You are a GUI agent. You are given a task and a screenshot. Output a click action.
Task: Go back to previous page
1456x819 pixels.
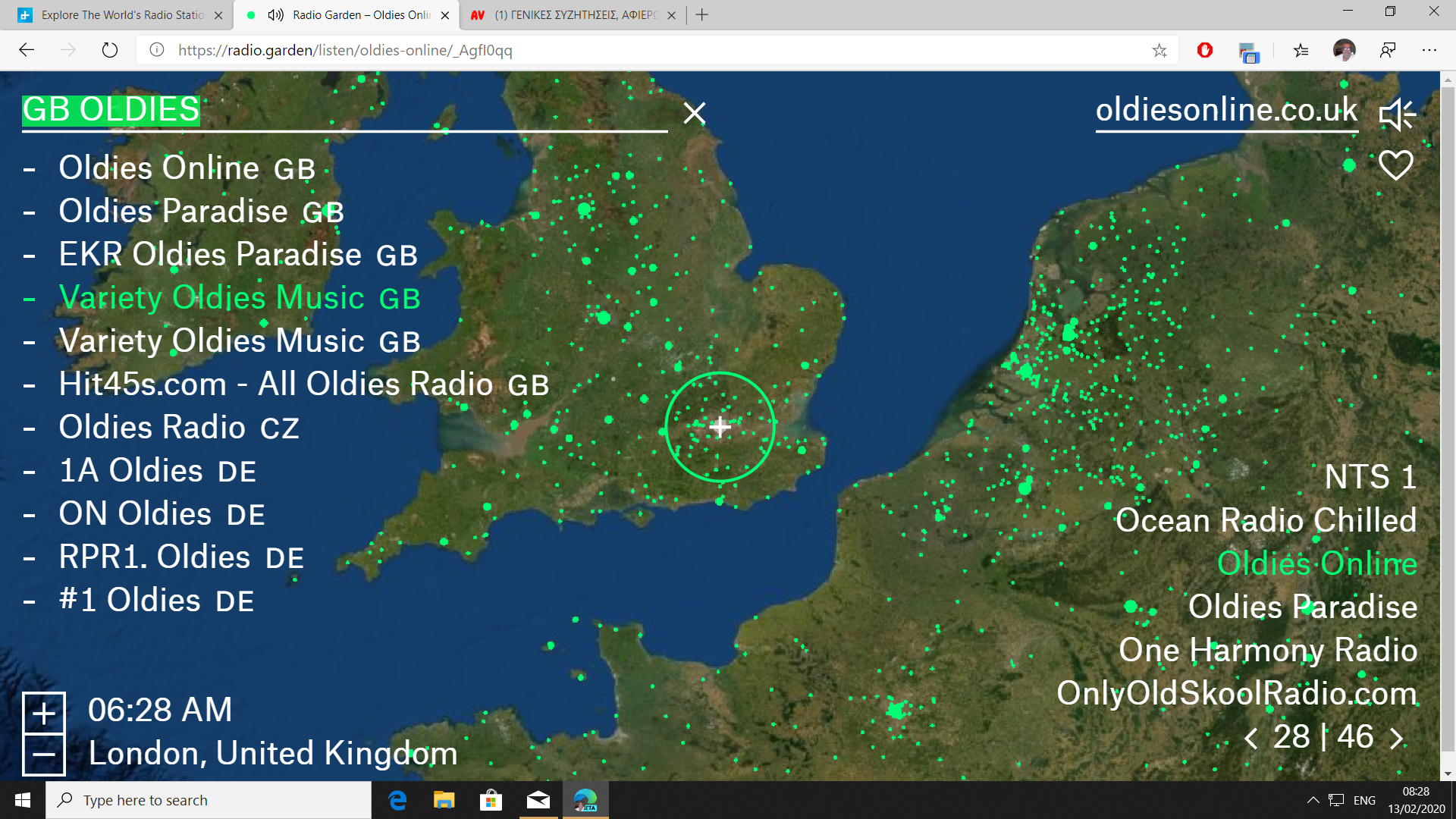27,50
